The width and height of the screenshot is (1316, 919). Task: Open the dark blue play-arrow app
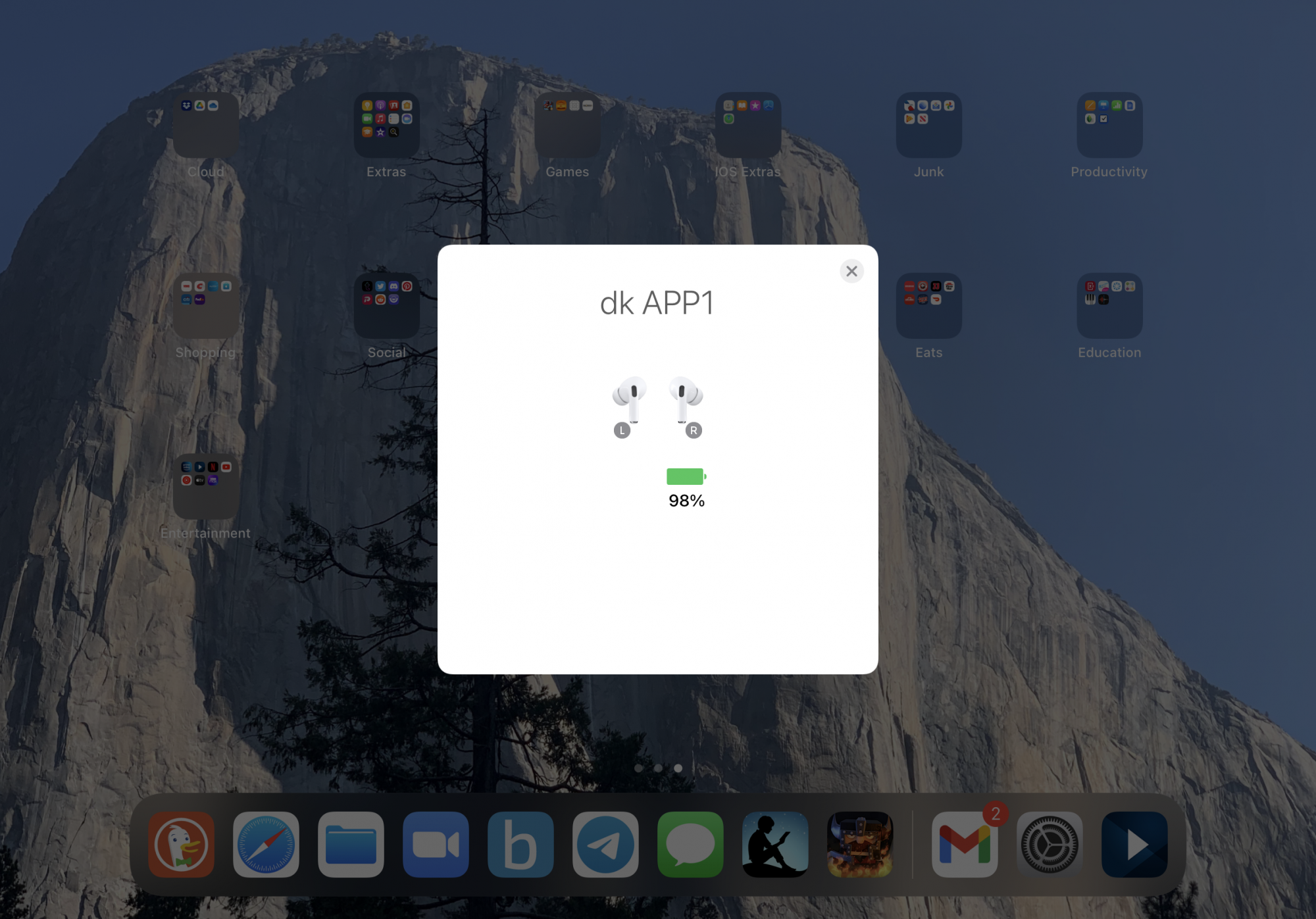click(1134, 844)
